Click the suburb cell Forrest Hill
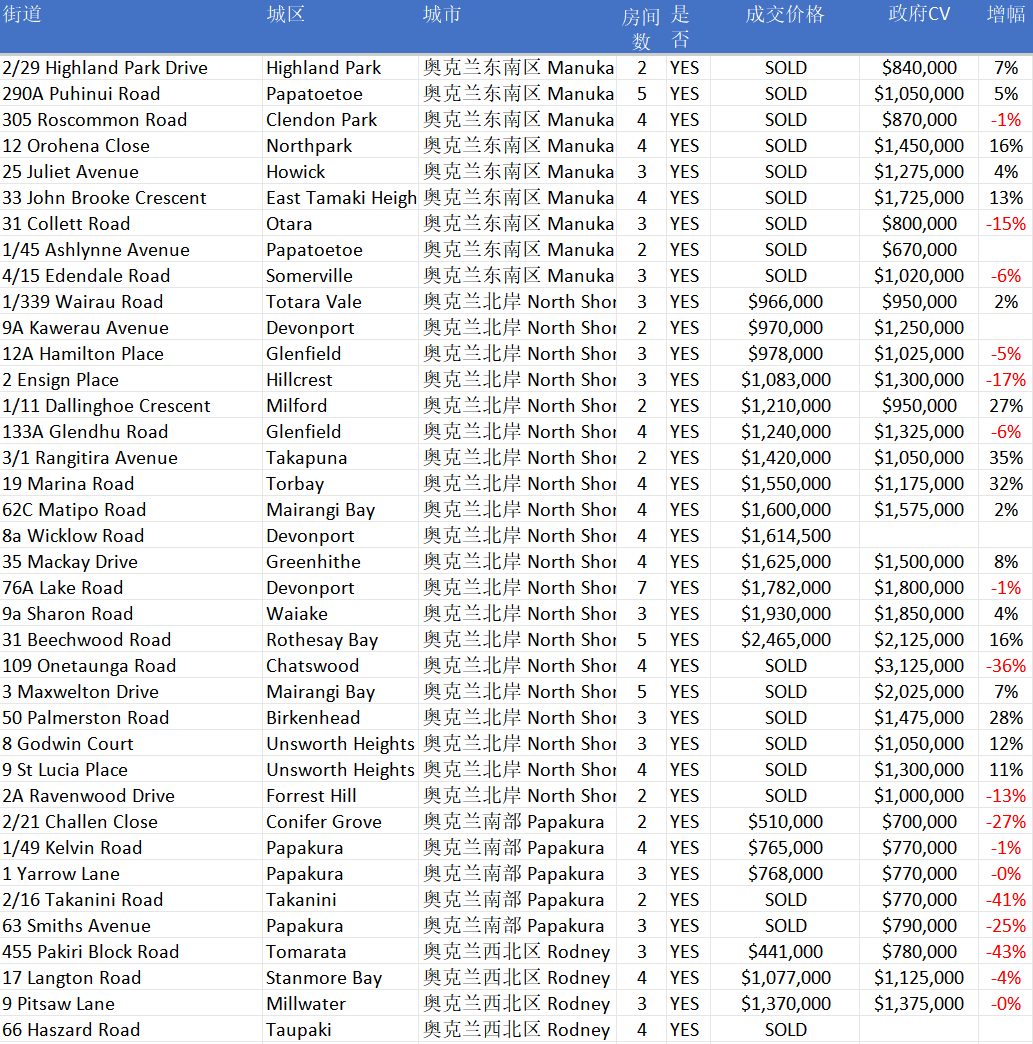The image size is (1033, 1044). [311, 795]
